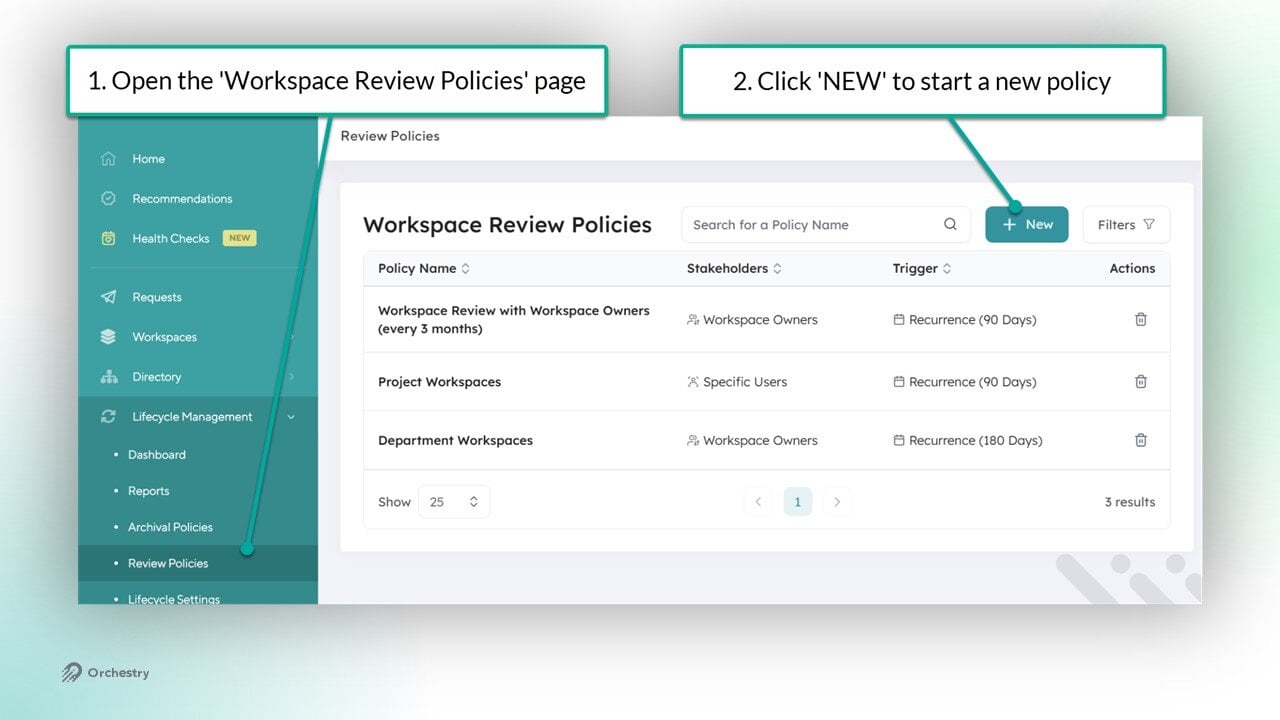The width and height of the screenshot is (1280, 720).
Task: Go to previous page of results
Action: [x=758, y=502]
